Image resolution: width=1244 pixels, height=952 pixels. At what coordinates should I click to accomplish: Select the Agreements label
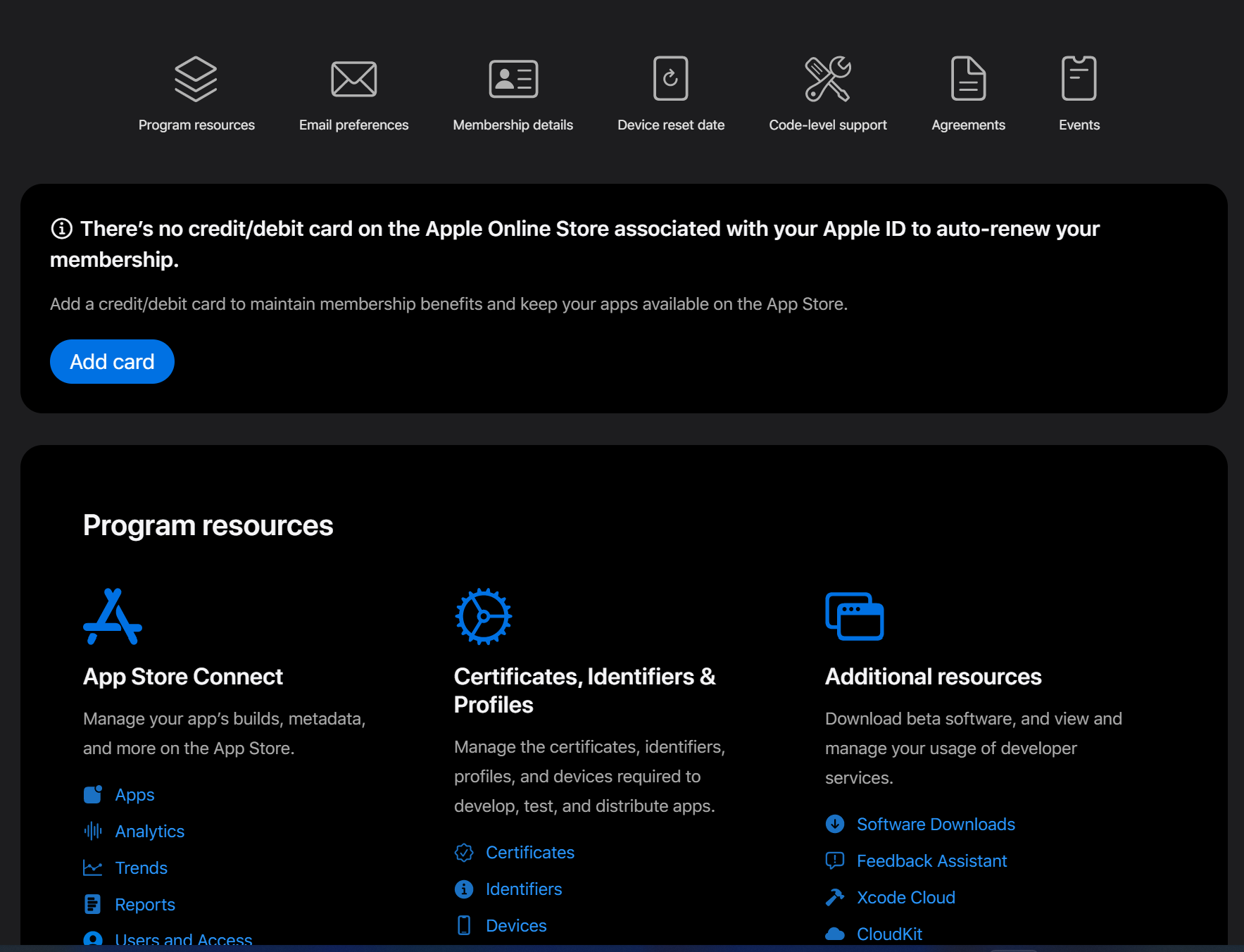[x=968, y=125]
